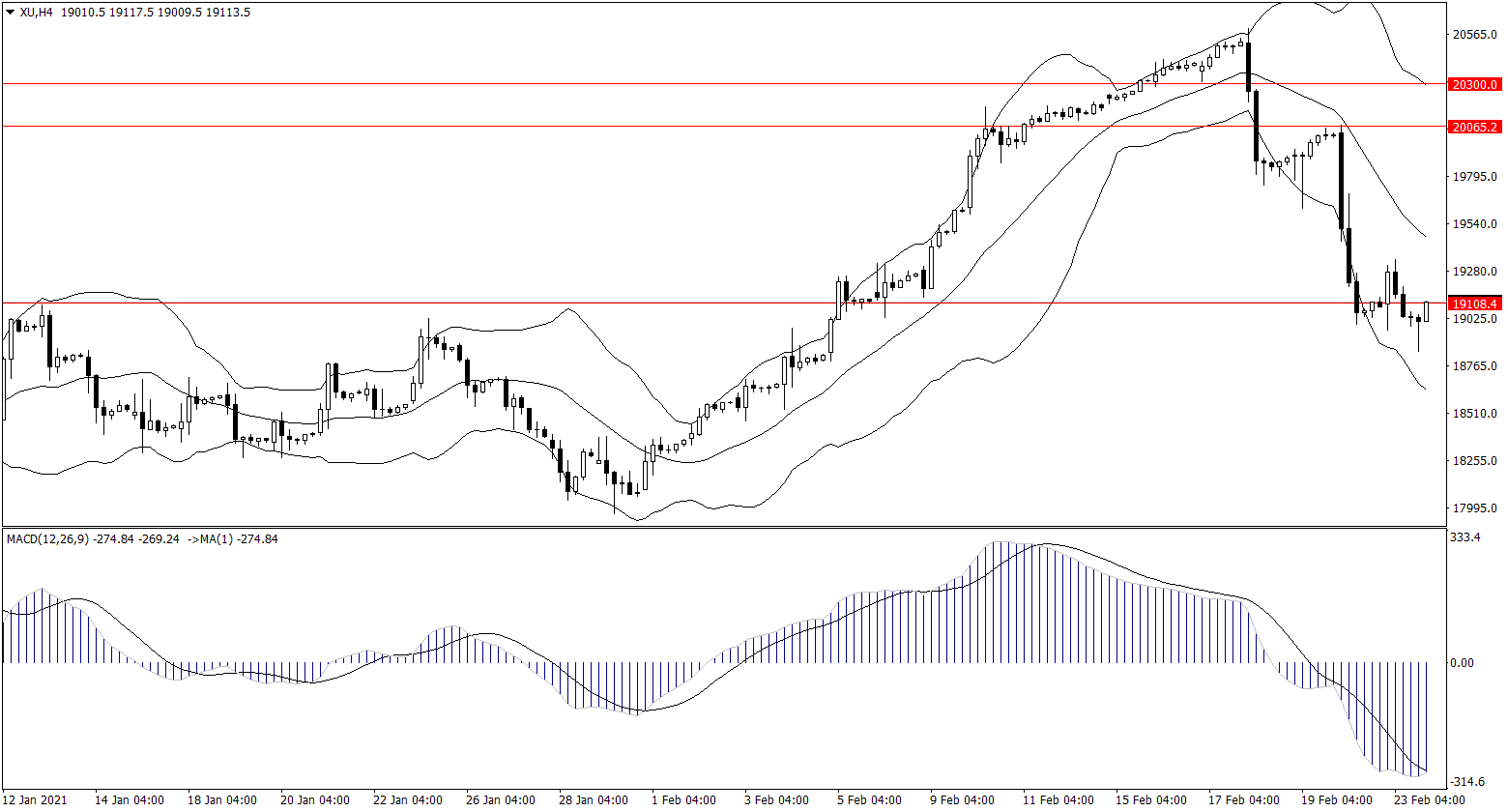The image size is (1508, 812).
Task: Click the -314.6 MACD scale value
Action: pyautogui.click(x=1469, y=782)
